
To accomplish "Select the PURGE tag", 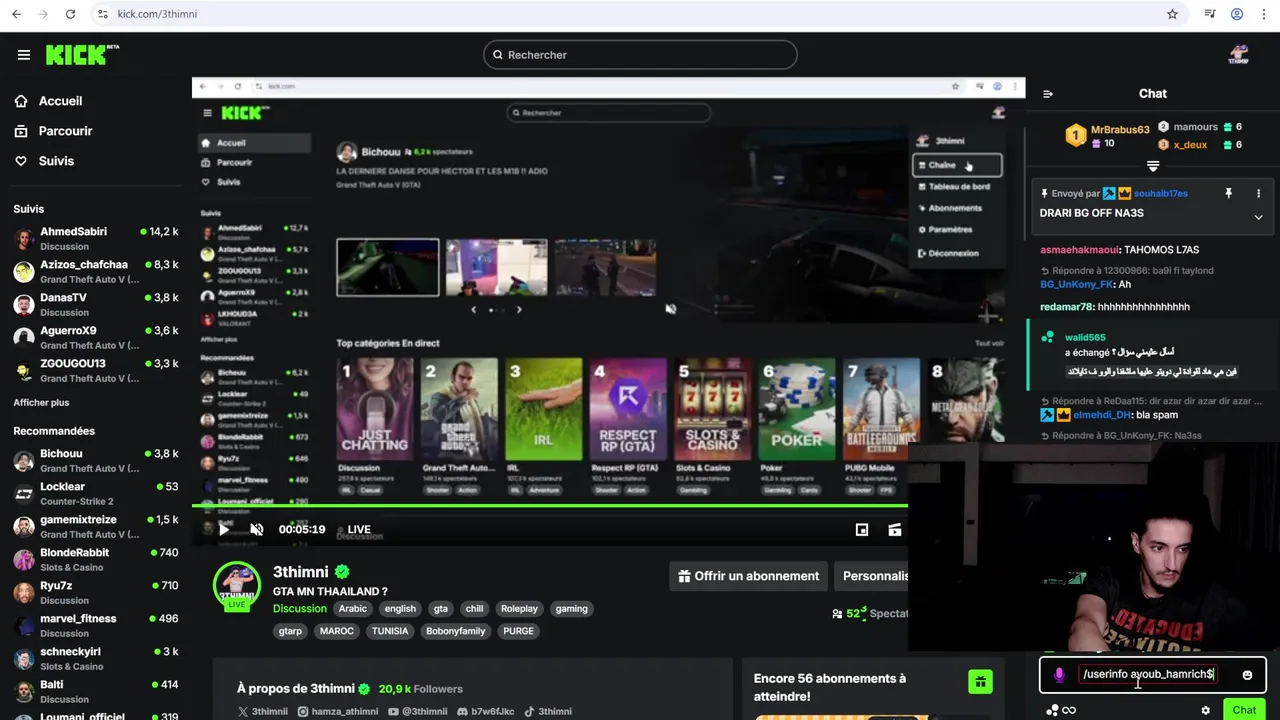I will tap(518, 631).
